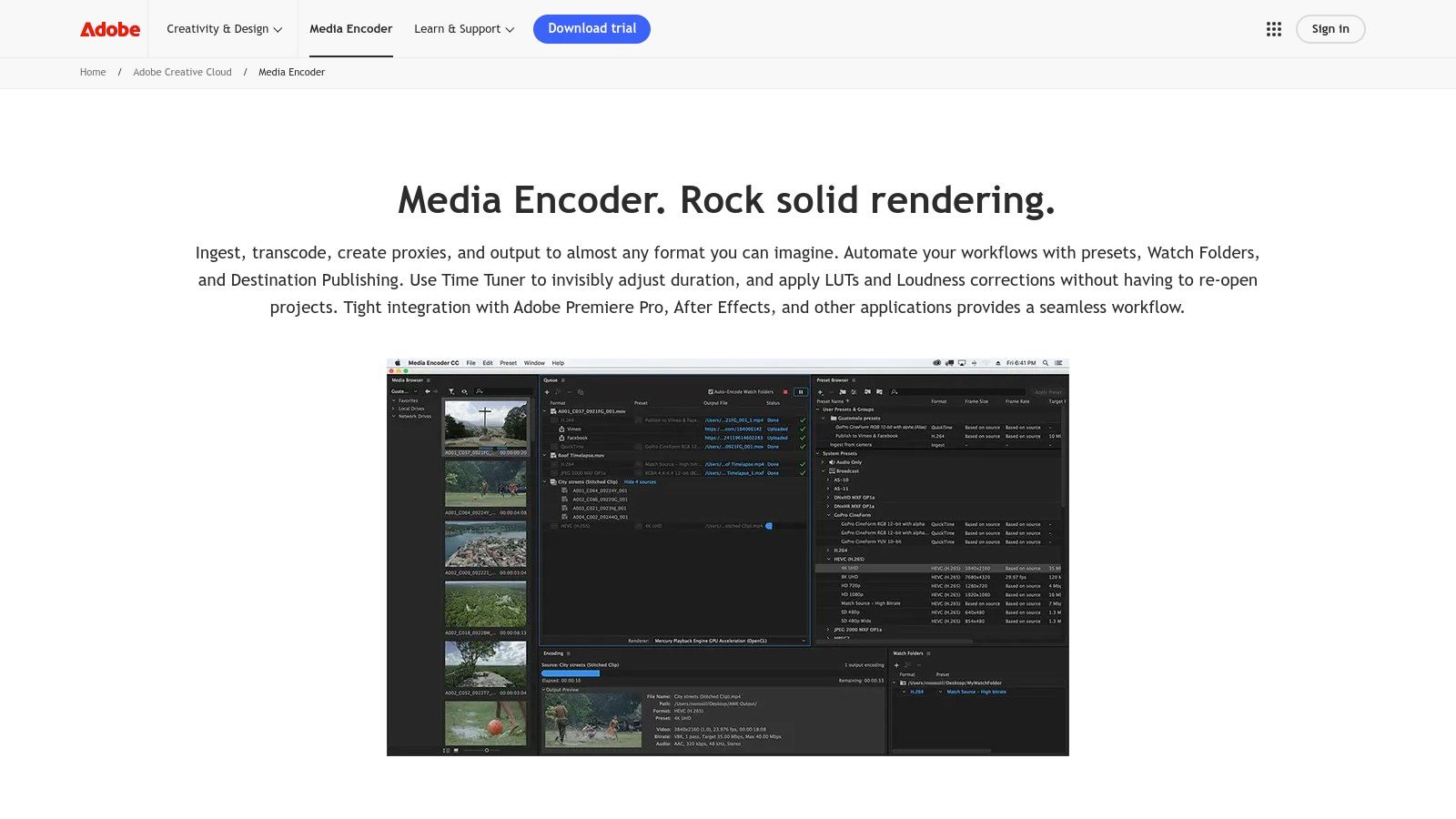Open the Preset menu in menu bar
The height and width of the screenshot is (819, 1456).
[x=508, y=363]
